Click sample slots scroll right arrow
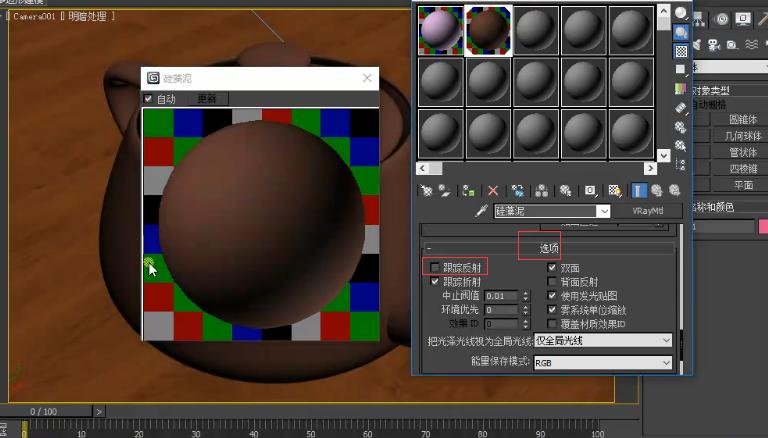 (x=650, y=169)
